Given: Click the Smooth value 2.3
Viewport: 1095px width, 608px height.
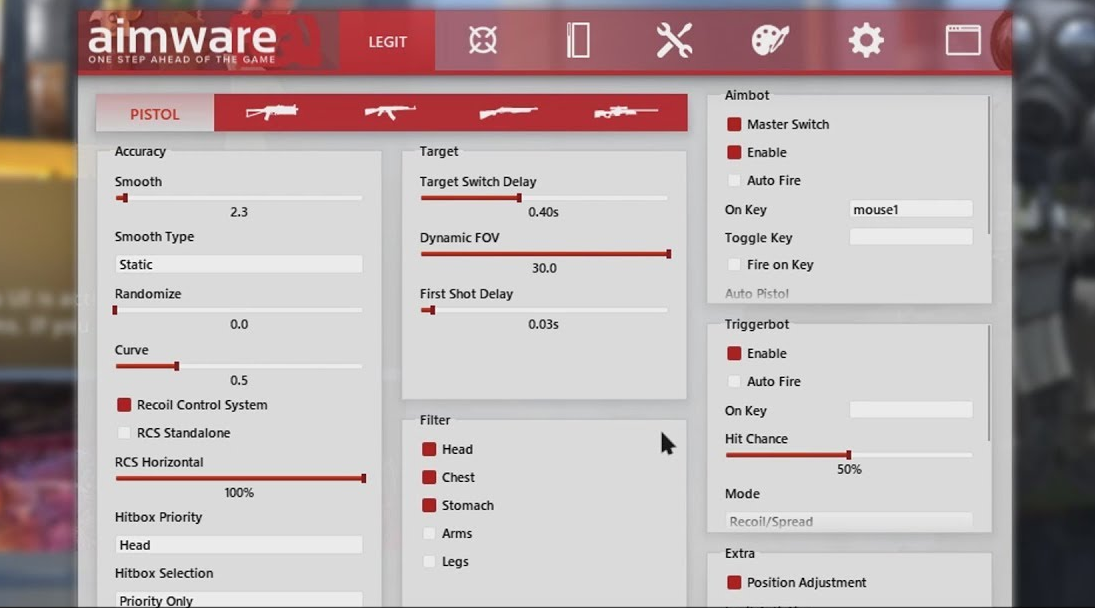Looking at the screenshot, I should (x=239, y=212).
